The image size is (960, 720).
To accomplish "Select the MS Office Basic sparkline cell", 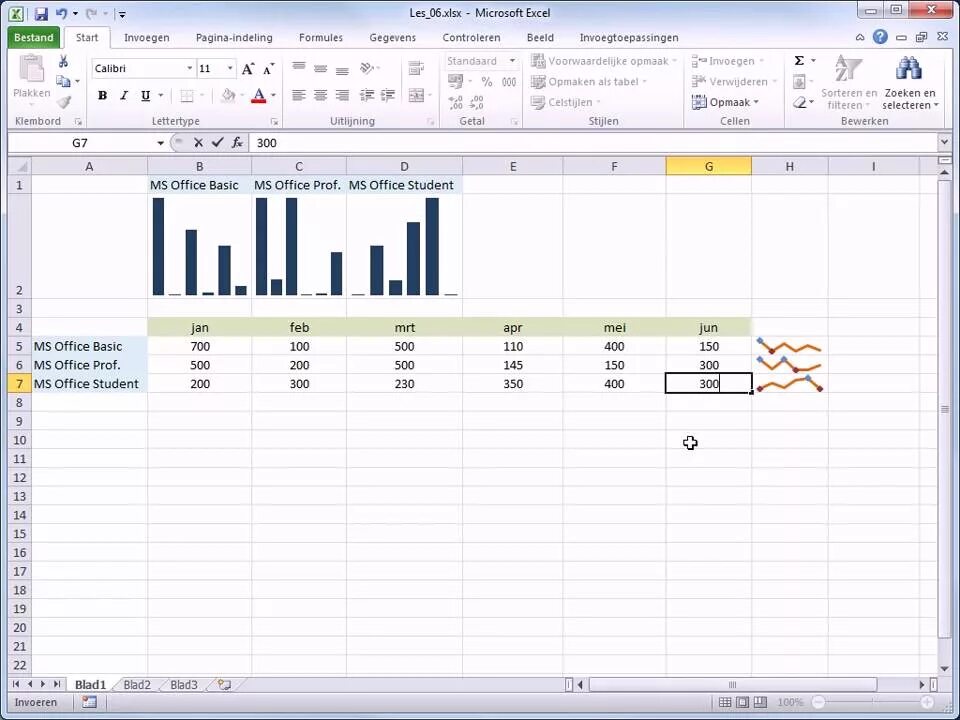I will coord(790,347).
